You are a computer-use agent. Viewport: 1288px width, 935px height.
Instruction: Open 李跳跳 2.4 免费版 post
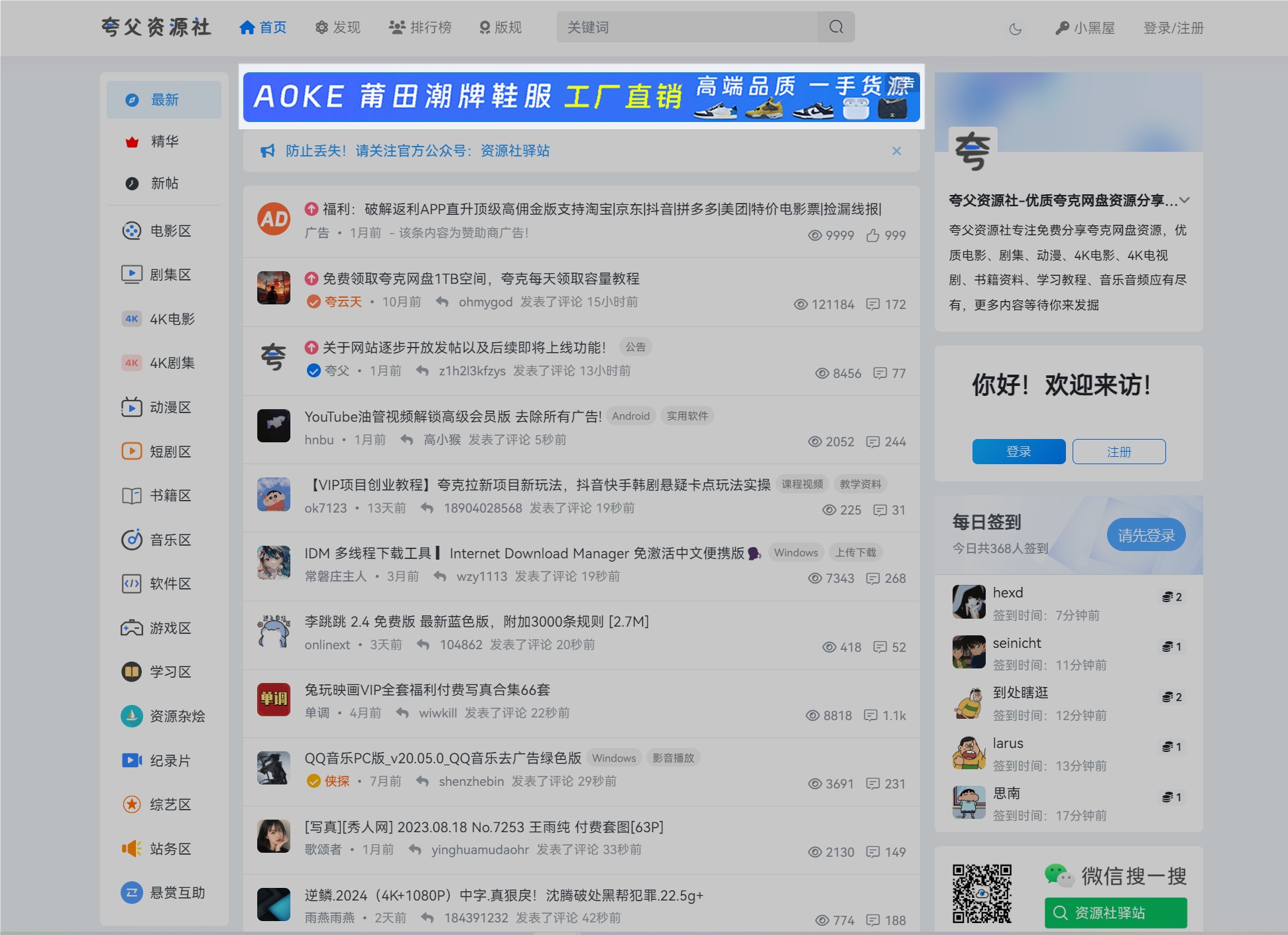[477, 621]
